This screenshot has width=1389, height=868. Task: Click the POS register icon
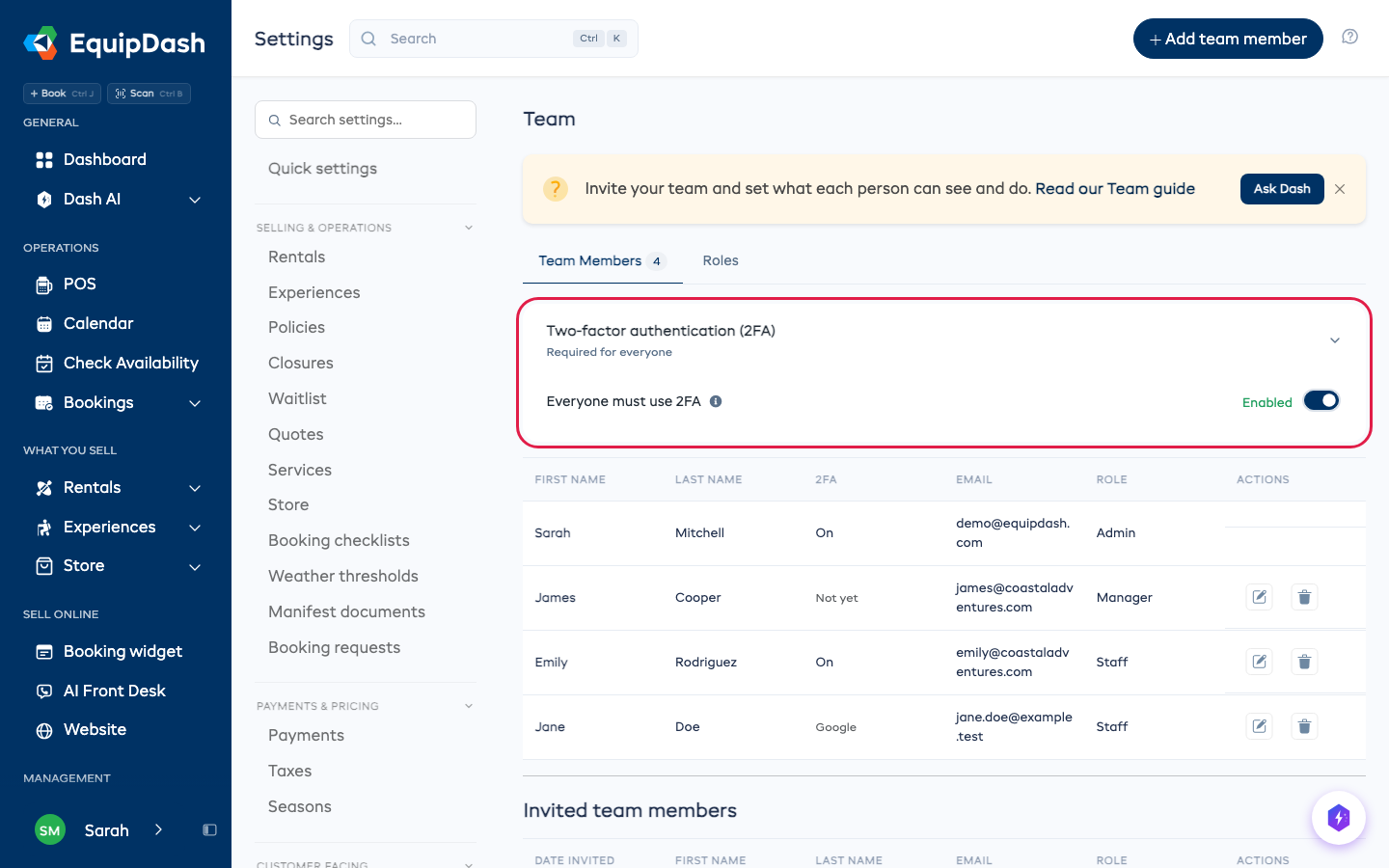point(44,285)
